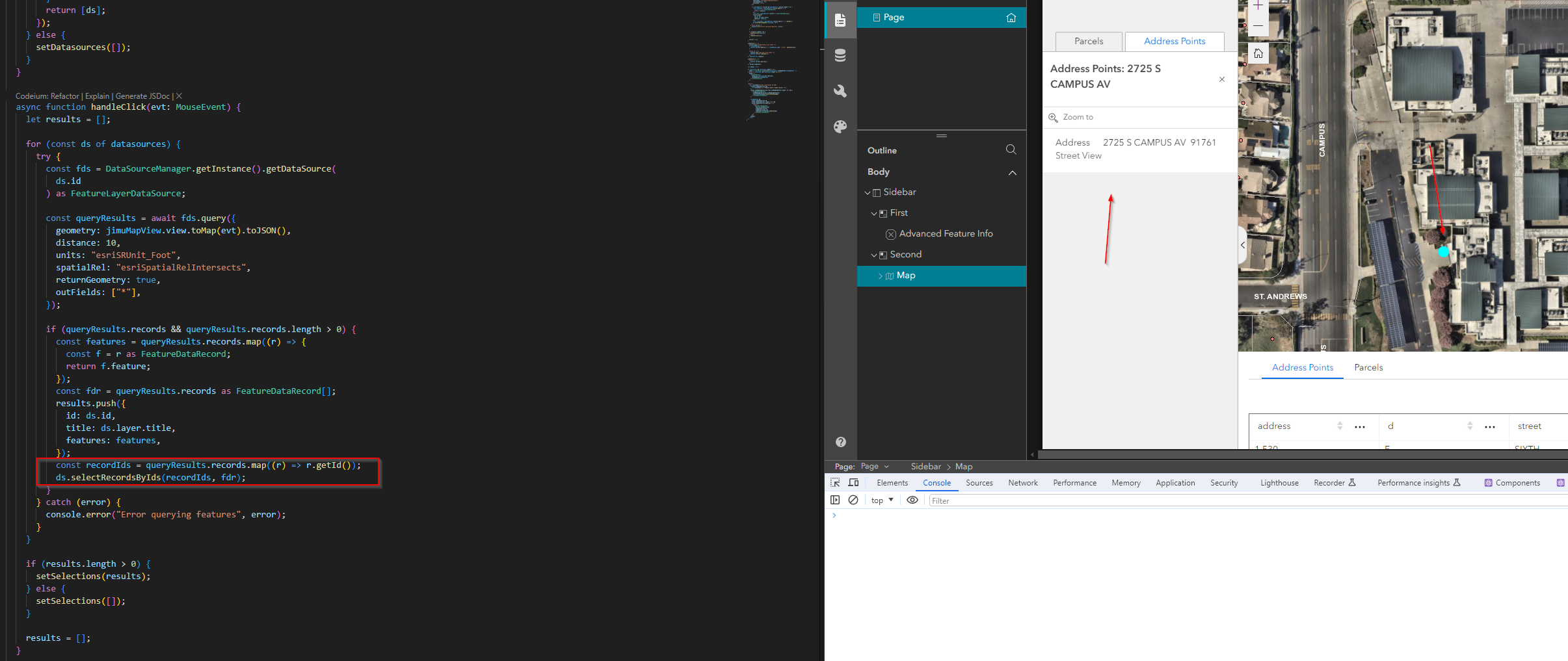This screenshot has height=661, width=1568.
Task: Click the clear console icon
Action: coord(853,500)
